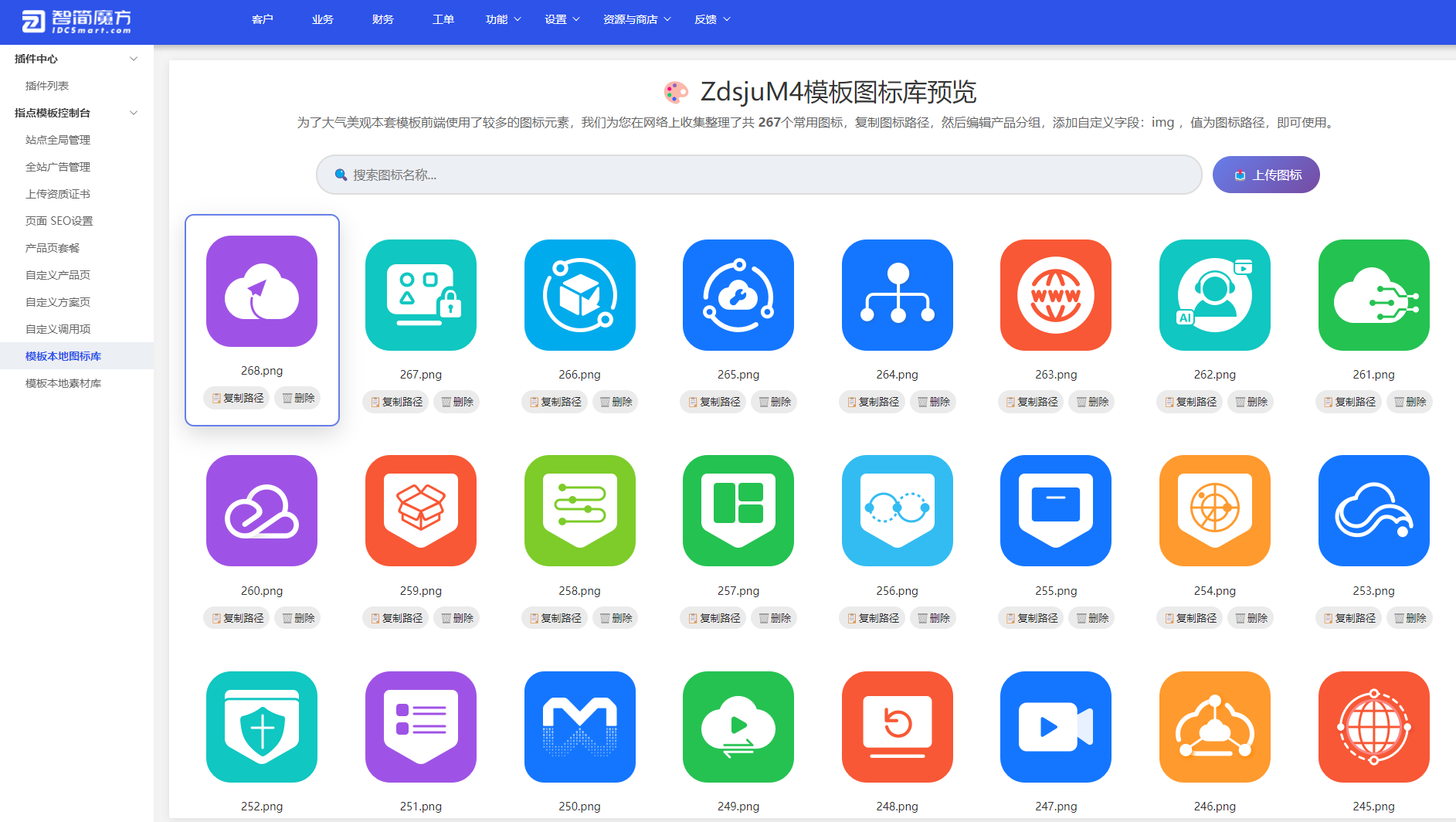Select the 268.png purple cloud icon
1456x822 pixels.
point(262,291)
